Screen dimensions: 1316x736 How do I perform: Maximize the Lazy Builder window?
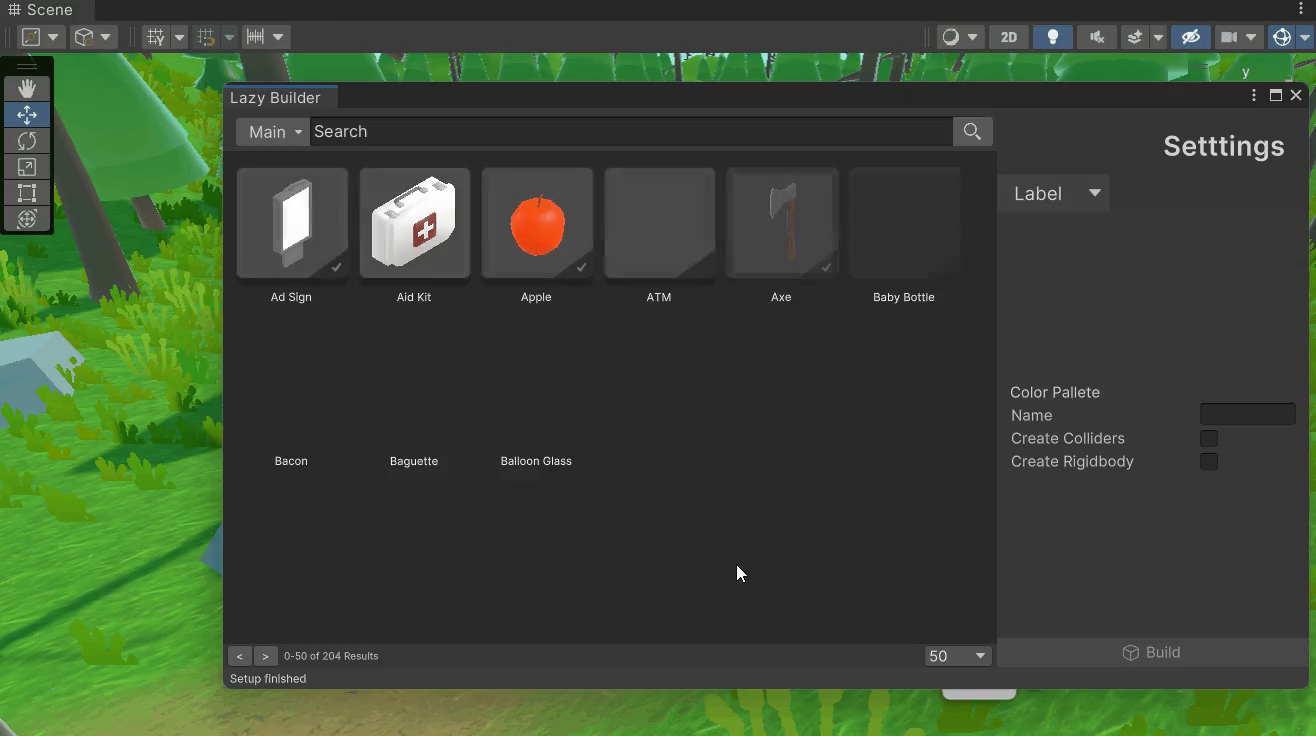[x=1276, y=95]
